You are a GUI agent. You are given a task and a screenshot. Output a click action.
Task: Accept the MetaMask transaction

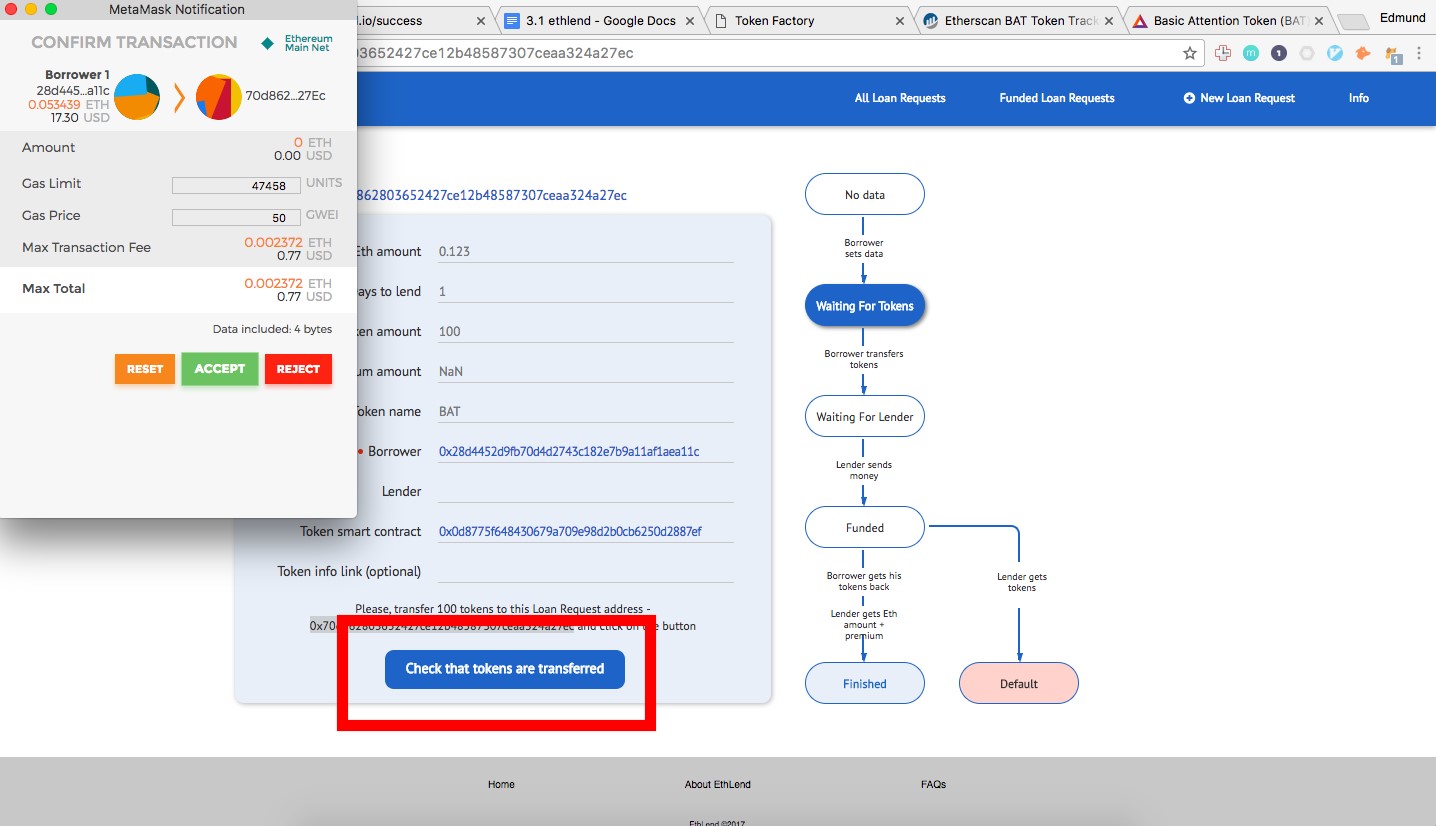(x=220, y=369)
